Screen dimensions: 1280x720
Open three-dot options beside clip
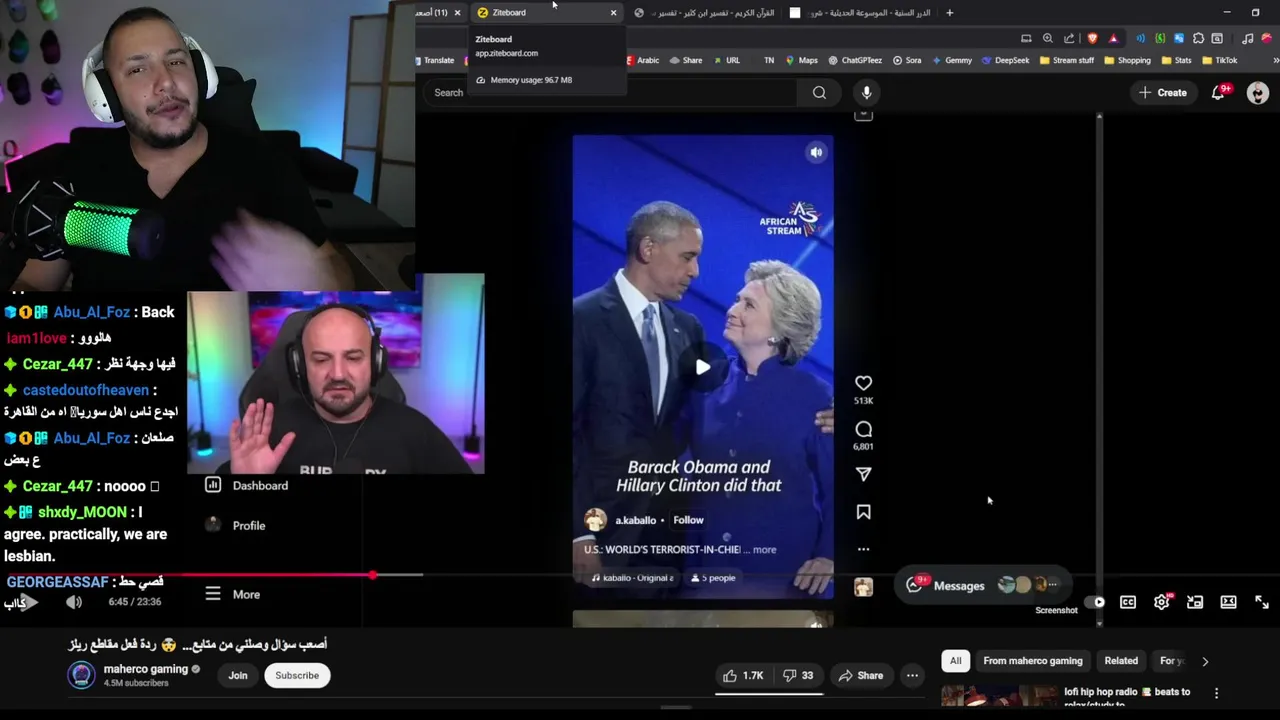pos(863,549)
